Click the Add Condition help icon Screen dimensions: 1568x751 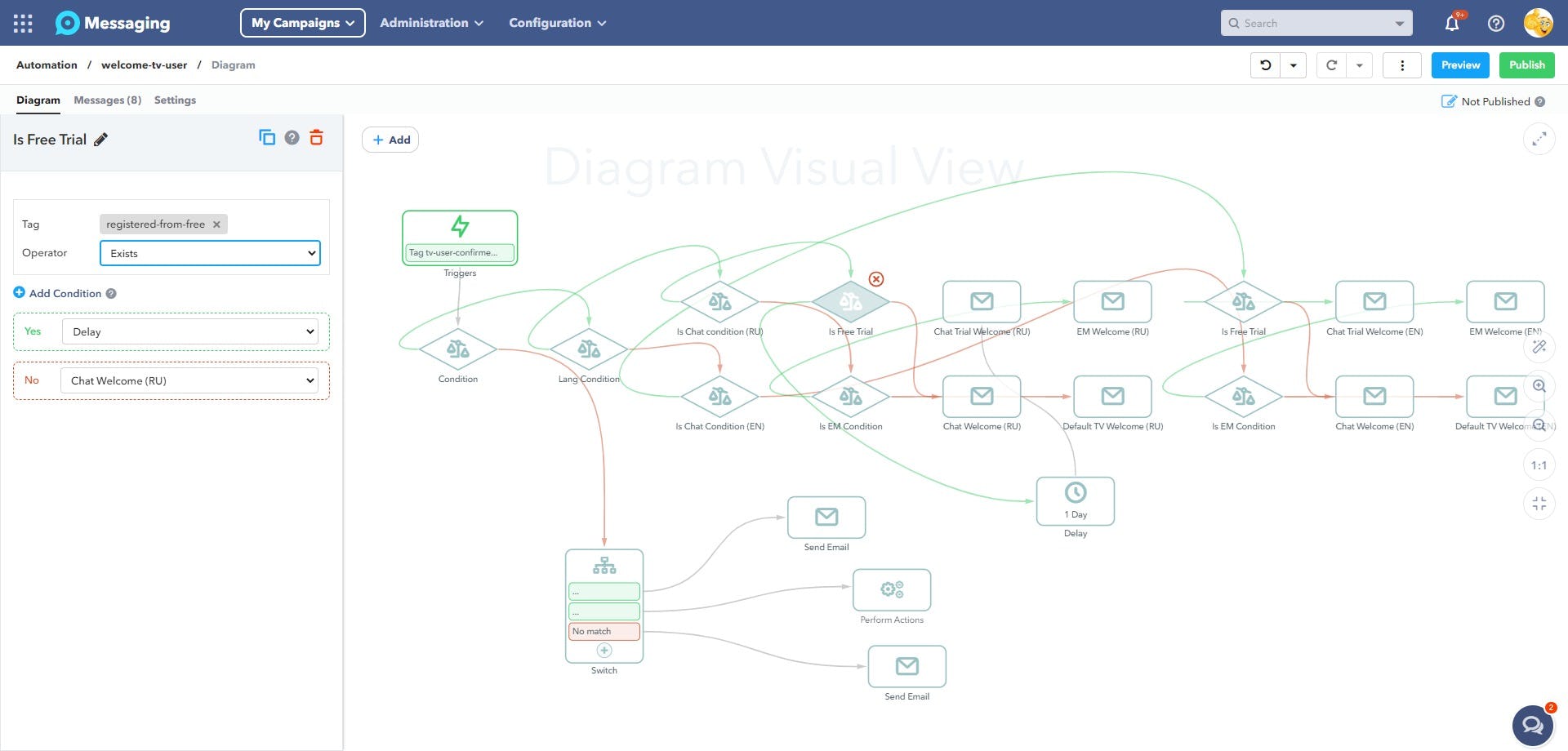pos(111,294)
